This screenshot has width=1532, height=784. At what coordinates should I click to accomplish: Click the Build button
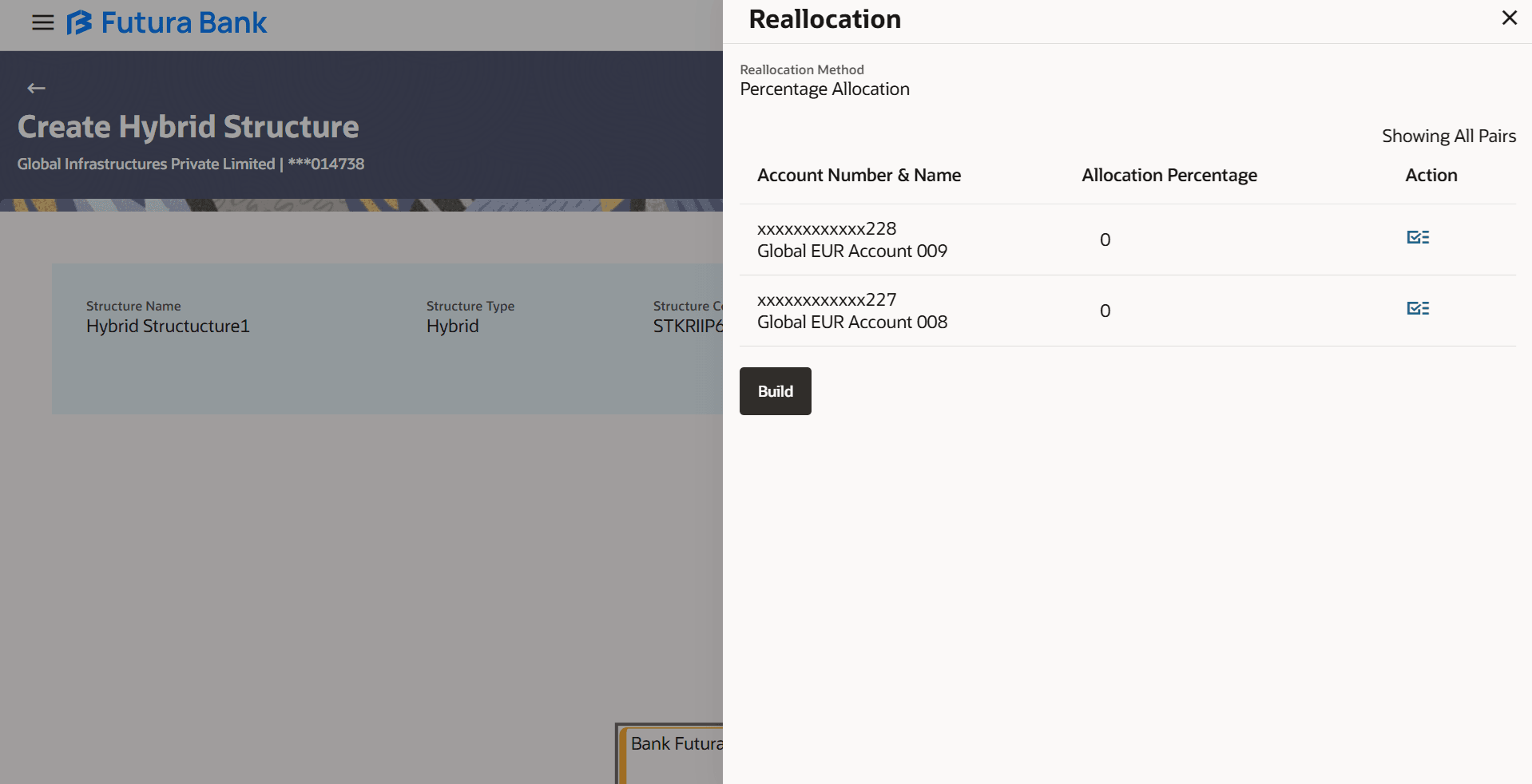[775, 391]
